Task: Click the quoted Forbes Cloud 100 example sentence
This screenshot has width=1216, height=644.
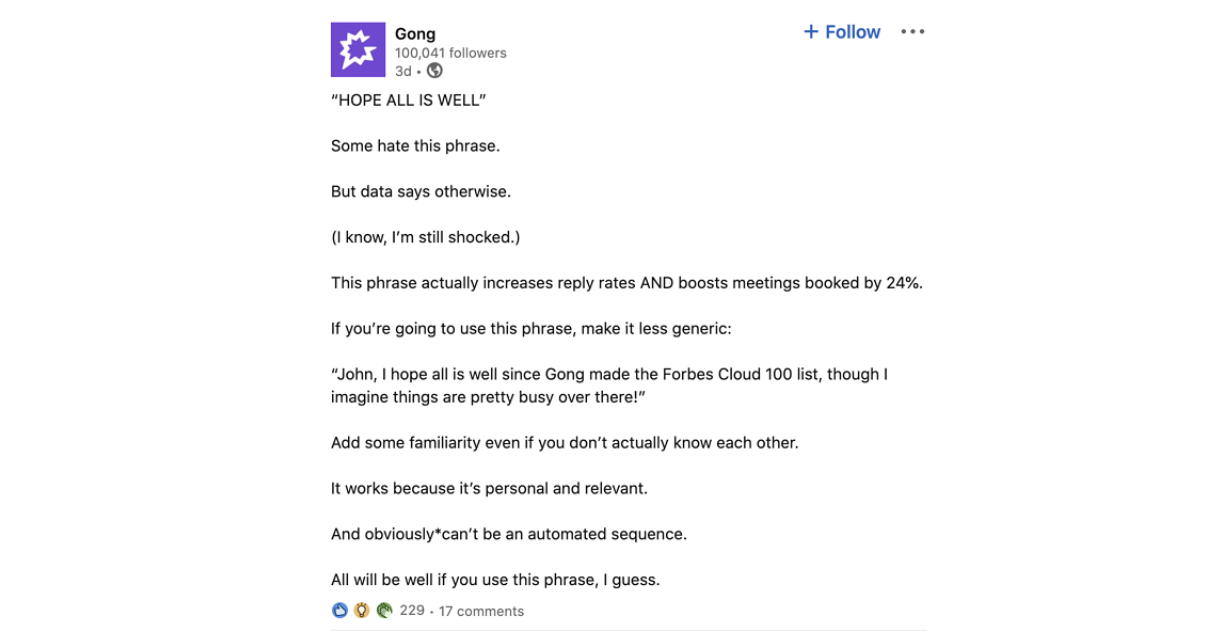Action: (609, 386)
